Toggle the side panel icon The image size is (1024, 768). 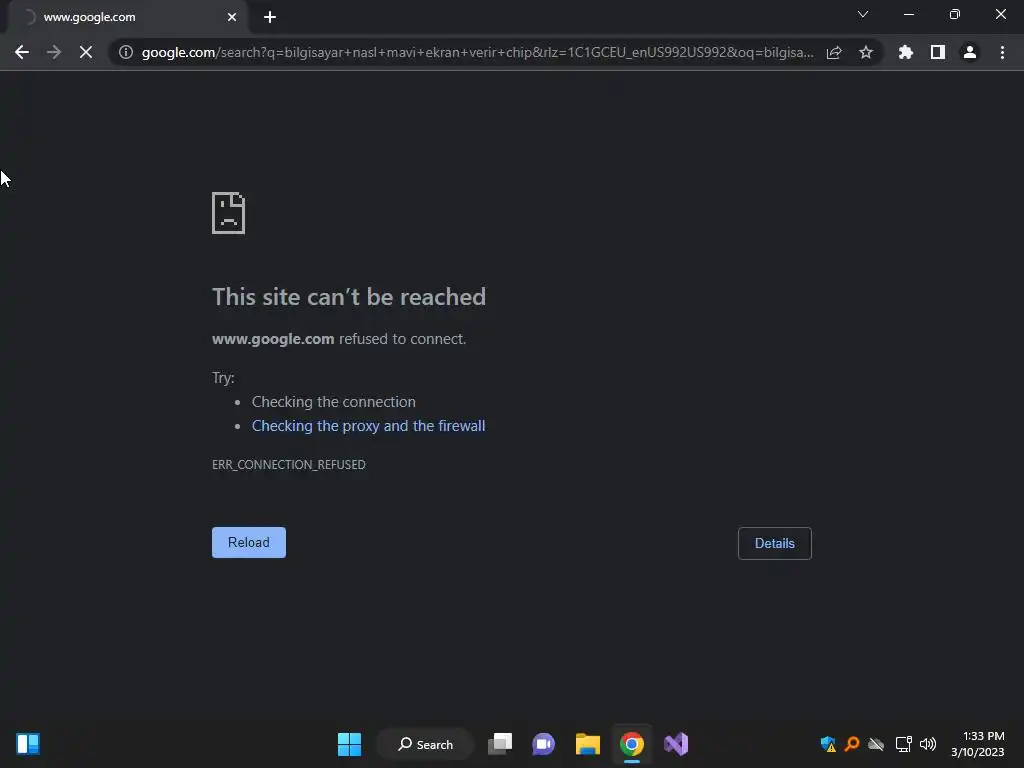click(x=937, y=52)
